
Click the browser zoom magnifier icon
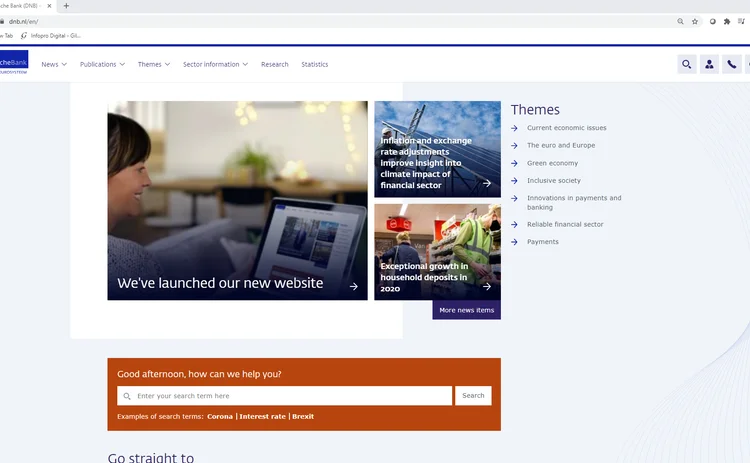click(x=680, y=22)
